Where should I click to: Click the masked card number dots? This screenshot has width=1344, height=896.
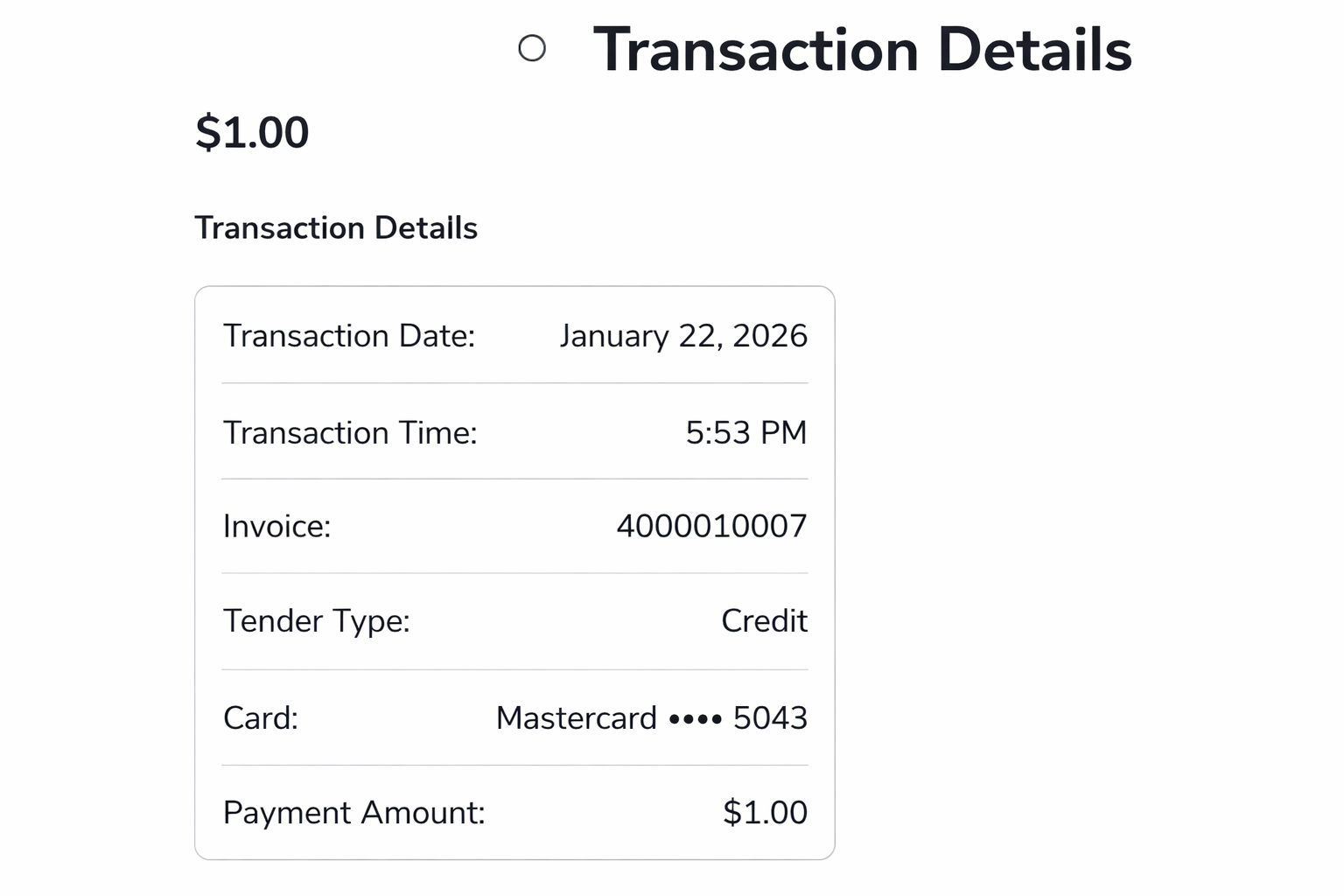coord(696,720)
